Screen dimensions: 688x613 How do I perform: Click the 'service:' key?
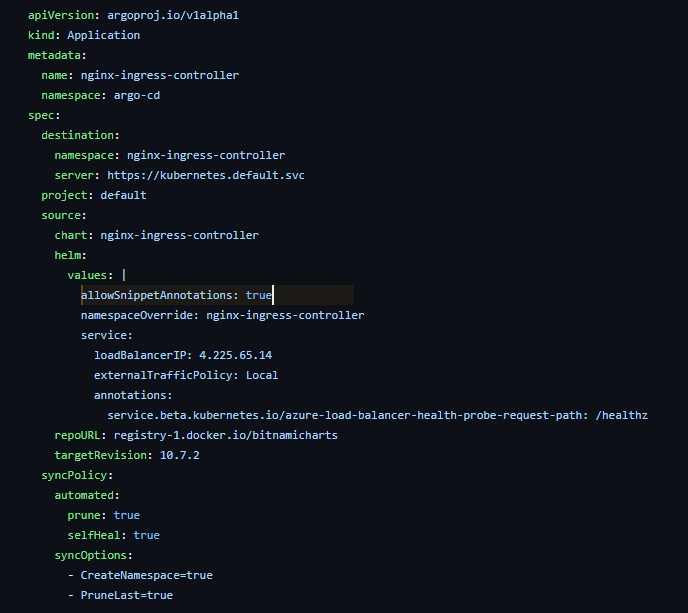(x=107, y=335)
